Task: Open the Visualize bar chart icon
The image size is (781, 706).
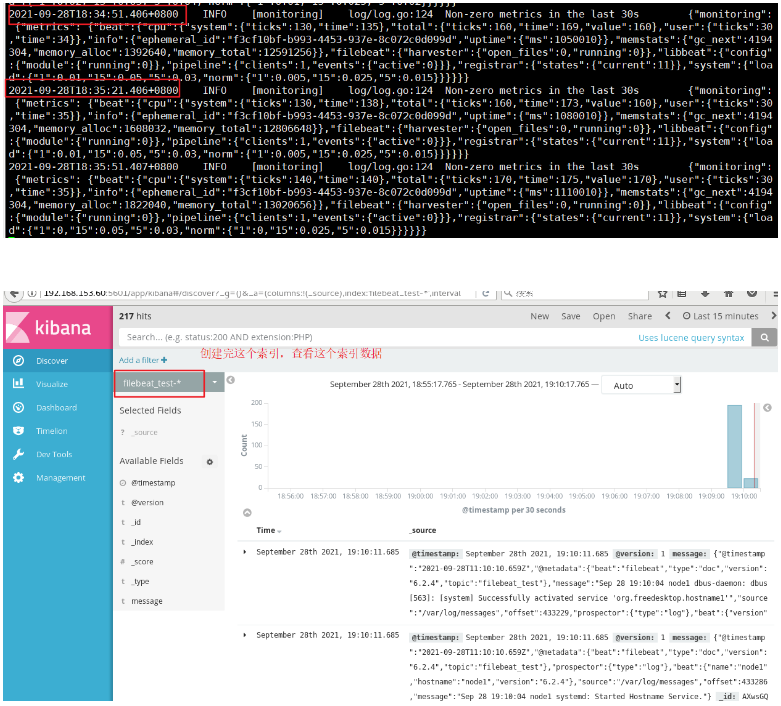Action: click(18, 384)
